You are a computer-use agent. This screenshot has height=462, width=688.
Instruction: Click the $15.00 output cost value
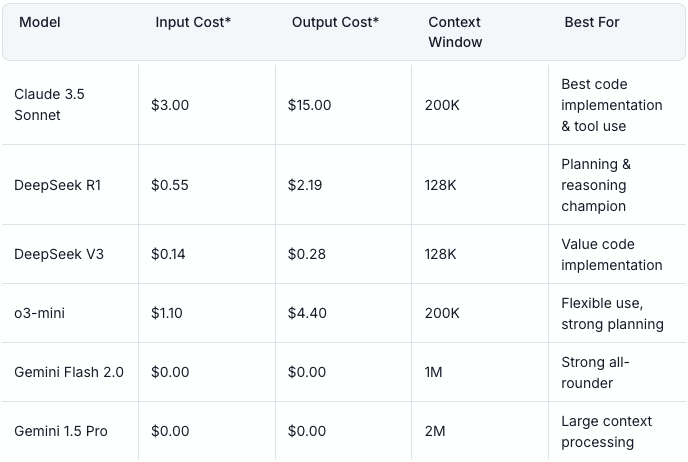tap(309, 105)
